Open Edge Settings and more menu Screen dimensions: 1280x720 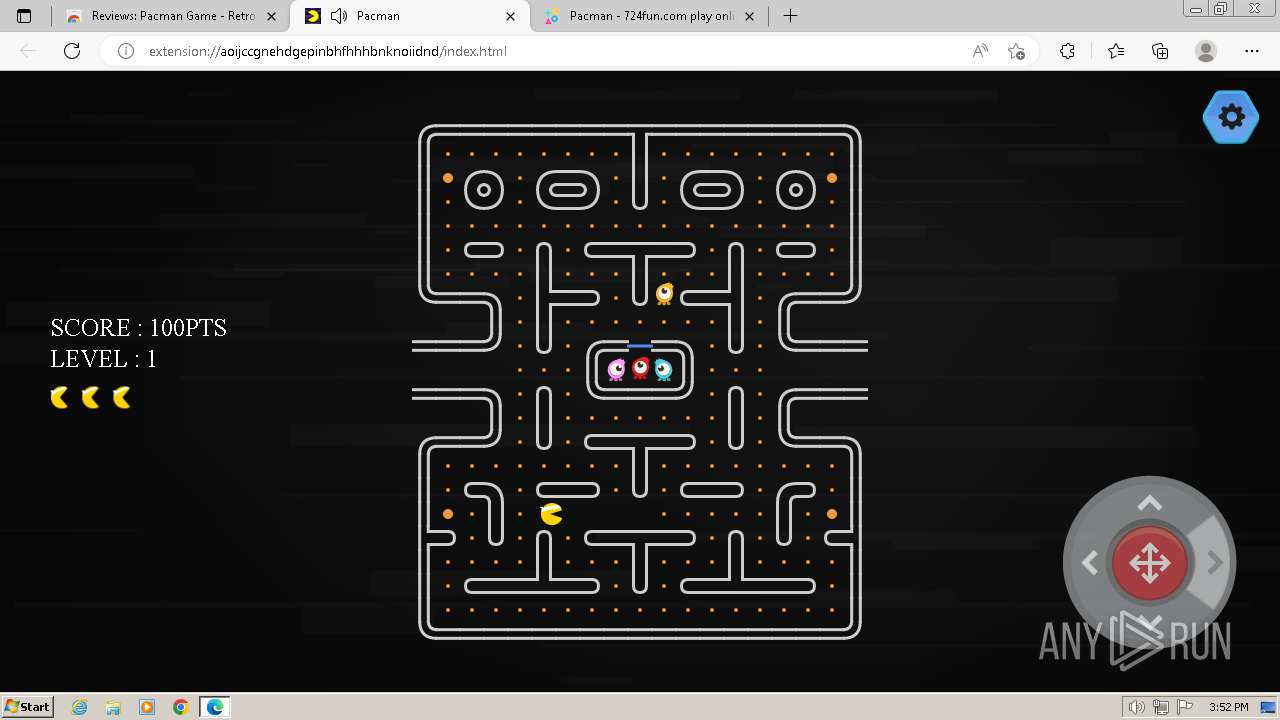(x=1252, y=51)
